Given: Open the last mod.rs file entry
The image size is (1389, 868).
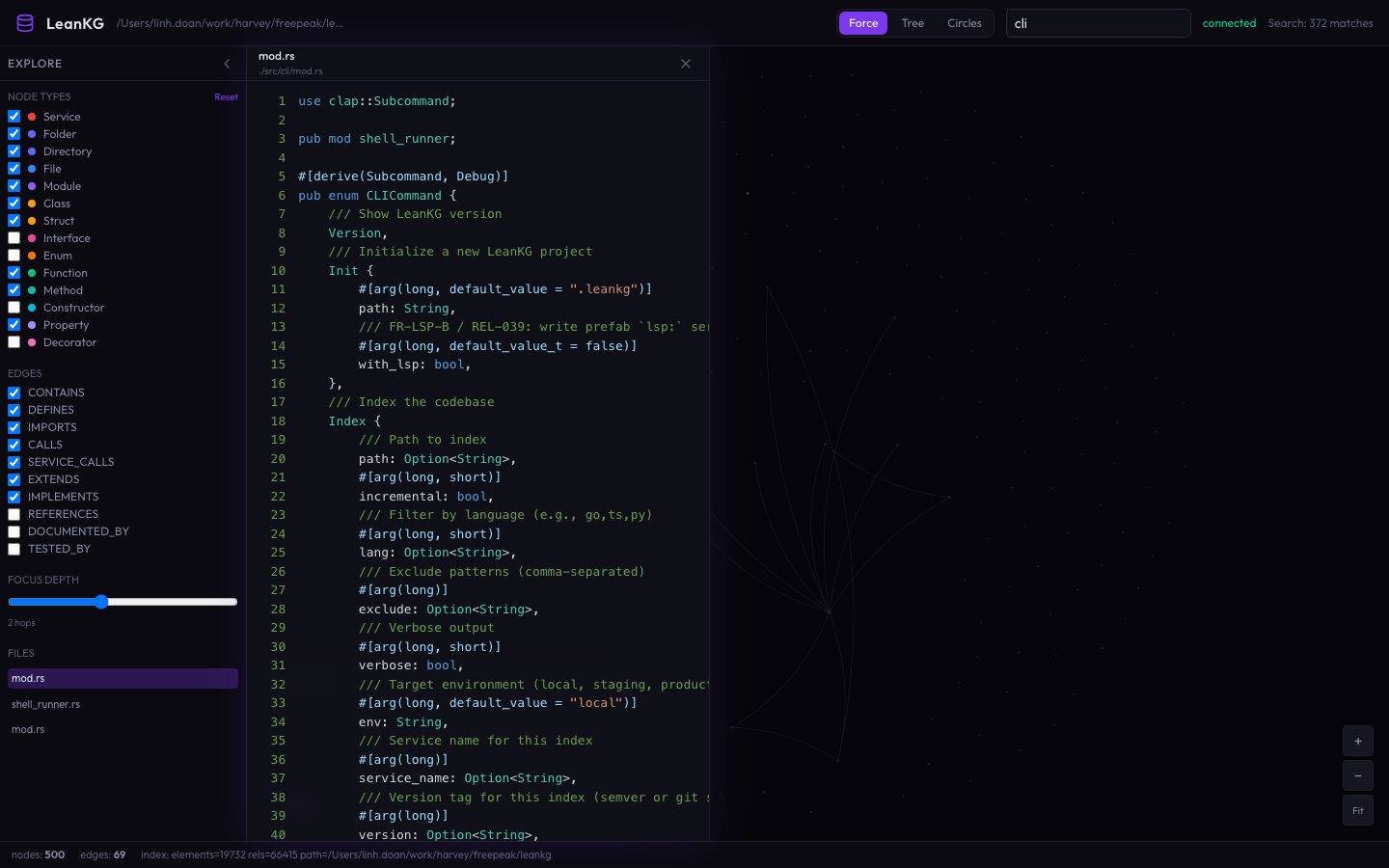Looking at the screenshot, I should [123, 729].
